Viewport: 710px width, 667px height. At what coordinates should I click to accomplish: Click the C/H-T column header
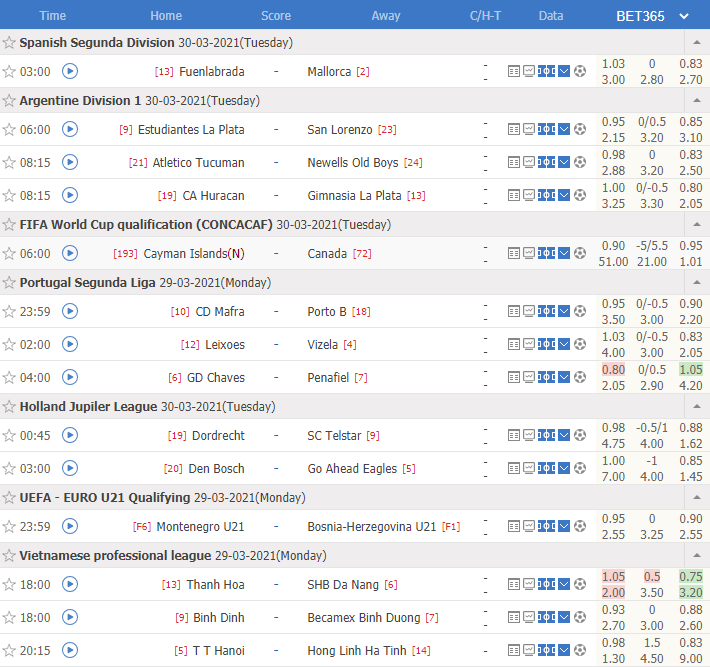point(485,16)
